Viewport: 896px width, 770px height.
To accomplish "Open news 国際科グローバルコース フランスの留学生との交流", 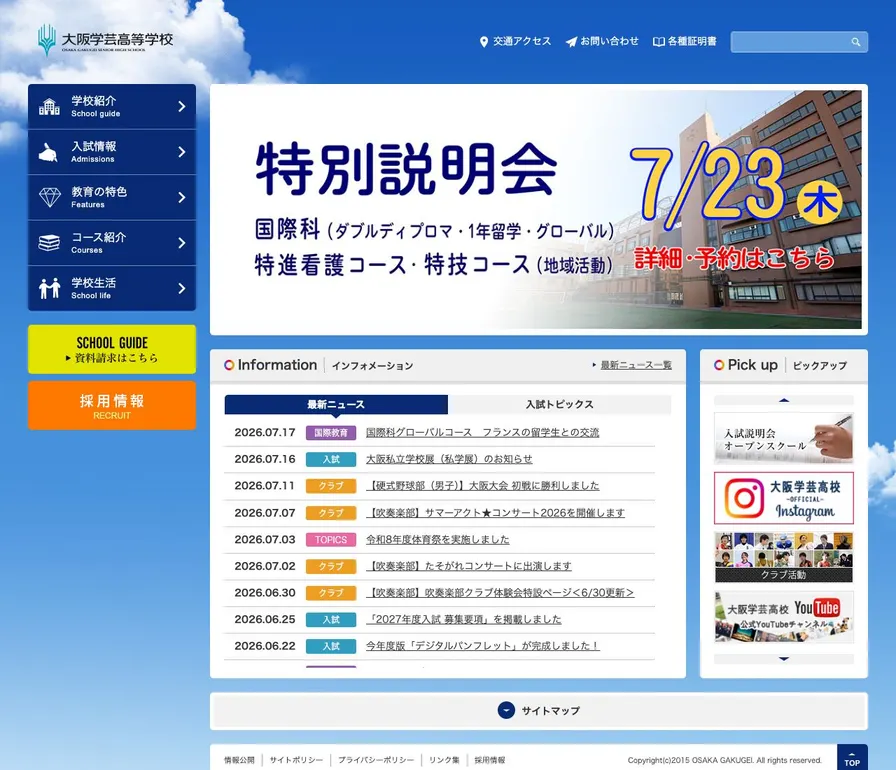I will pyautogui.click(x=482, y=432).
